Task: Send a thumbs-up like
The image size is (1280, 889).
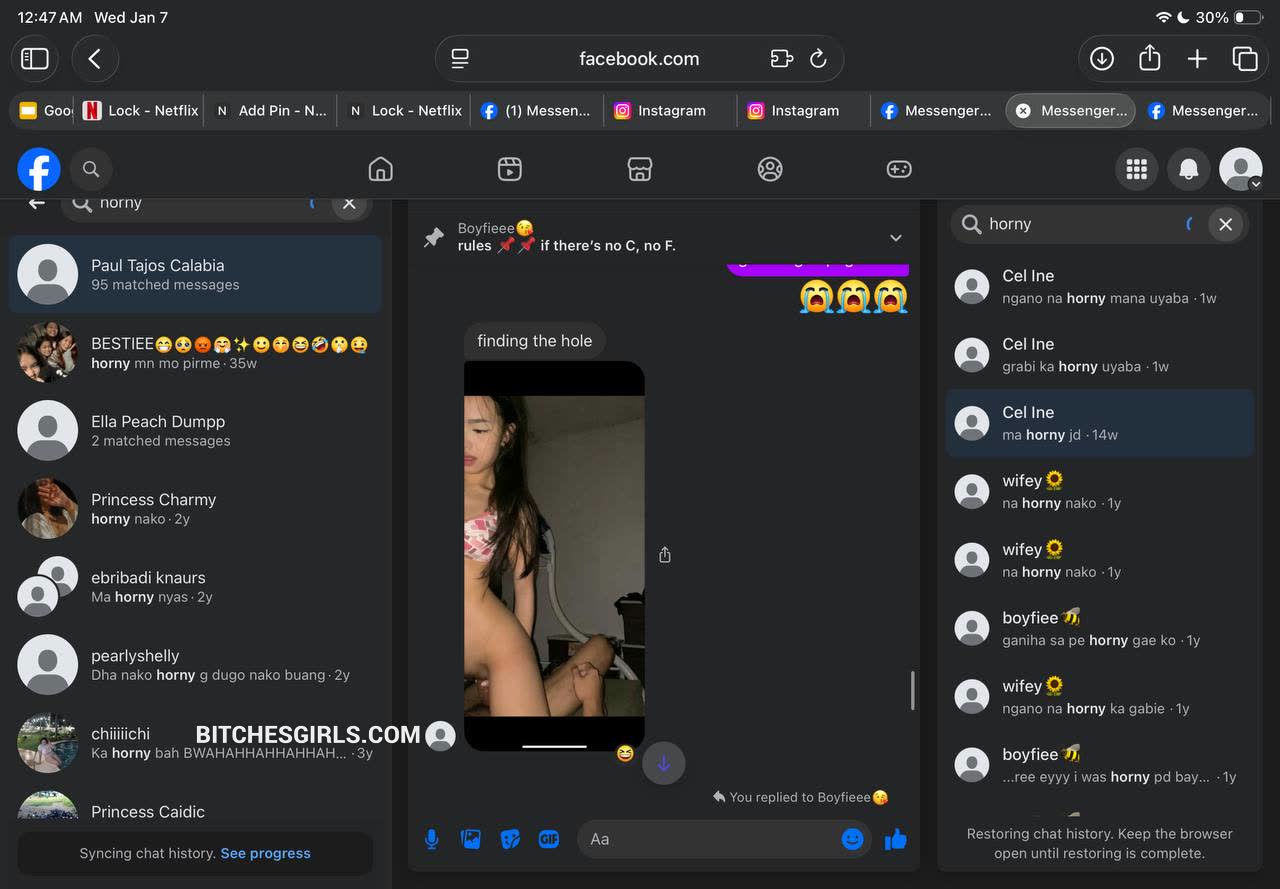Action: tap(896, 839)
